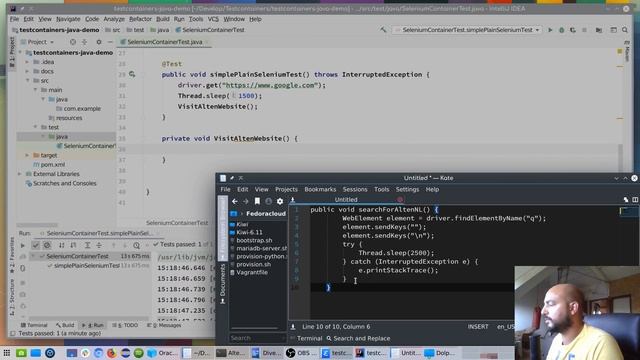Open IntelliJ Analyze menu
Screen dimensions: 640x360
coord(114,19)
